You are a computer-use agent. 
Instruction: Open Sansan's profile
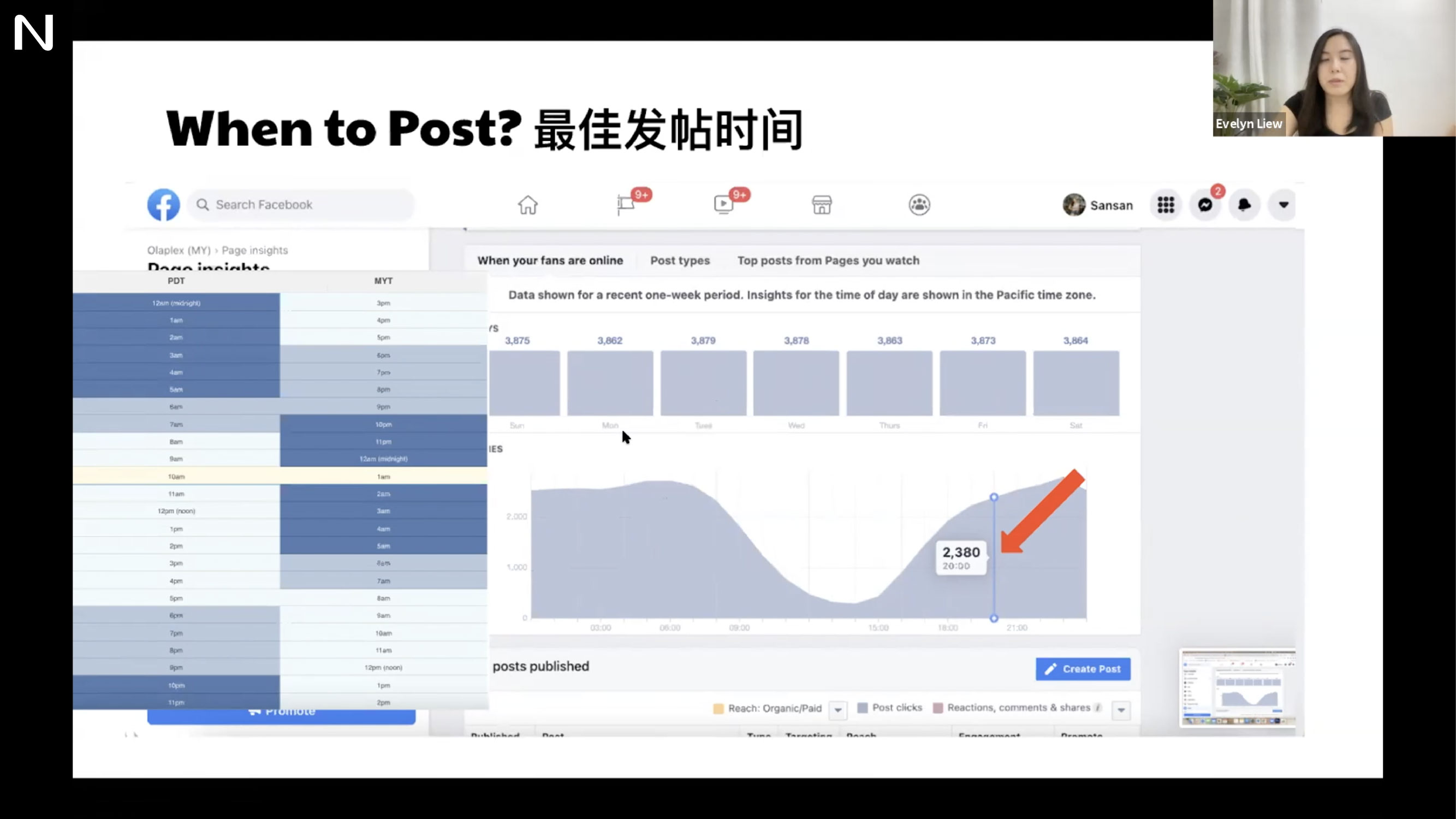click(x=1098, y=205)
